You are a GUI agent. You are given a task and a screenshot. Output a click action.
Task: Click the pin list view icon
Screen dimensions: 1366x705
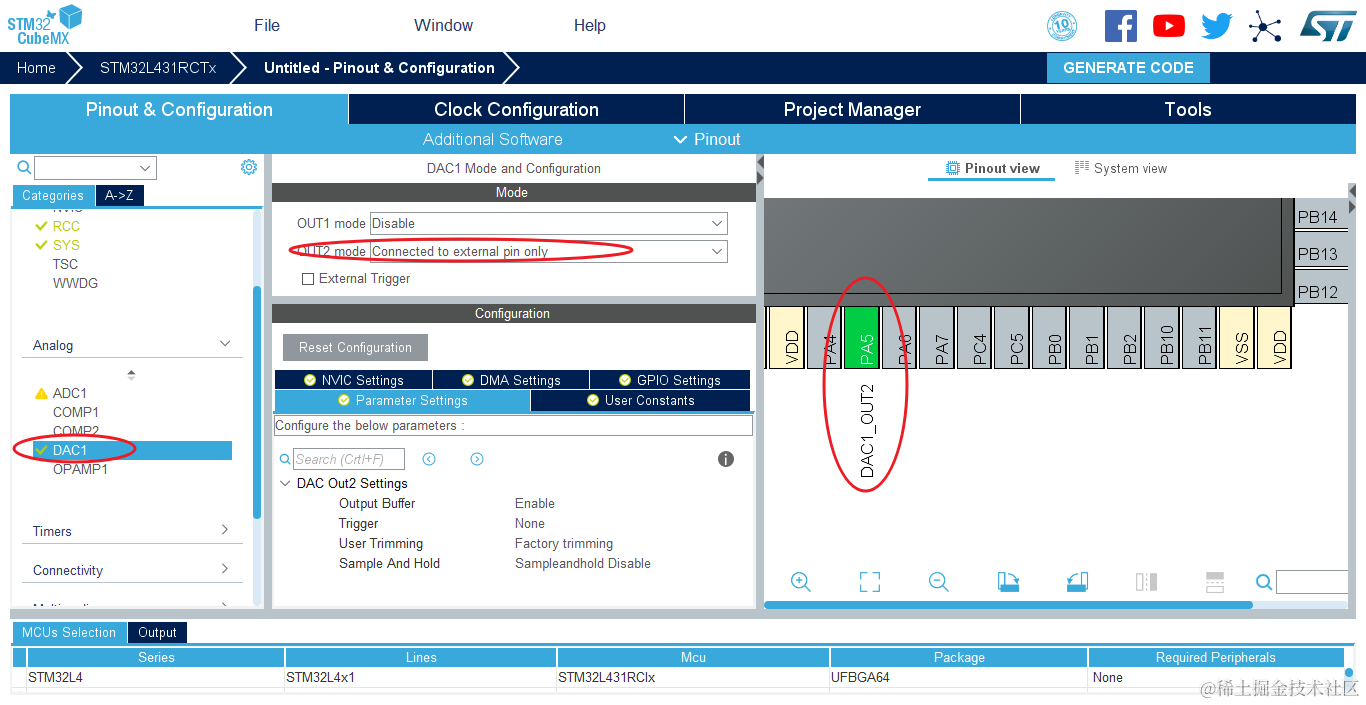(1215, 582)
